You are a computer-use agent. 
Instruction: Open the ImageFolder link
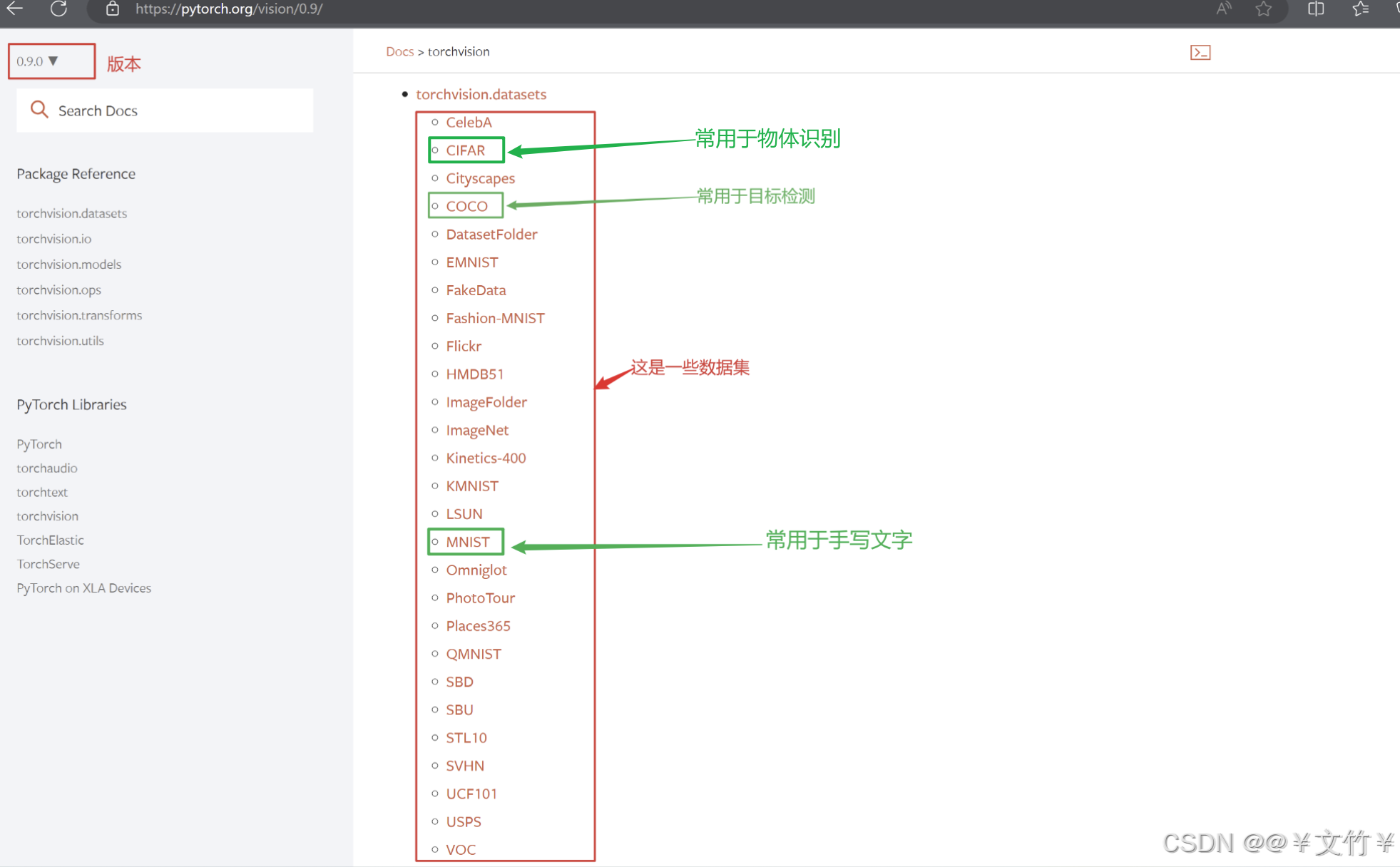tap(486, 402)
